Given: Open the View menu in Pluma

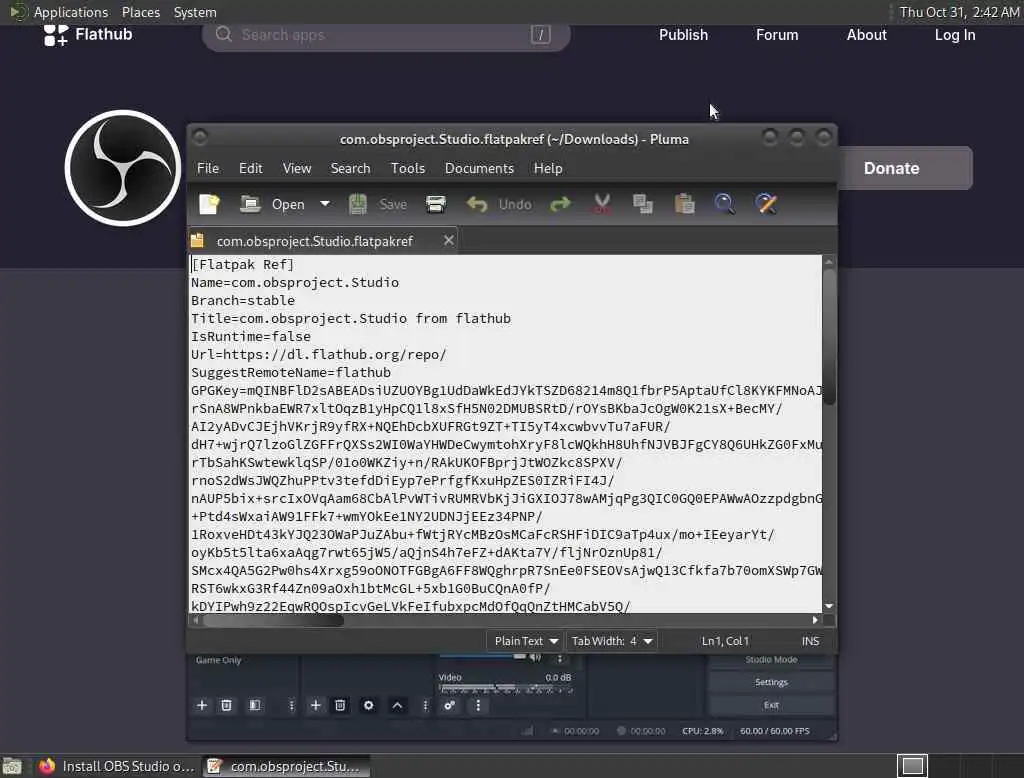Looking at the screenshot, I should pyautogui.click(x=296, y=169).
